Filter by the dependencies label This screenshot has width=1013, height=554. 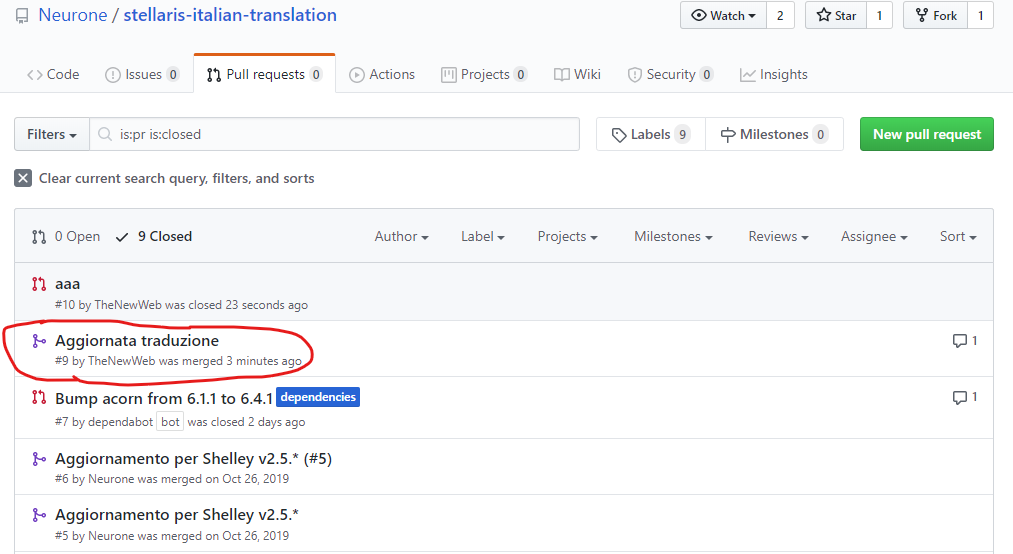(x=318, y=397)
